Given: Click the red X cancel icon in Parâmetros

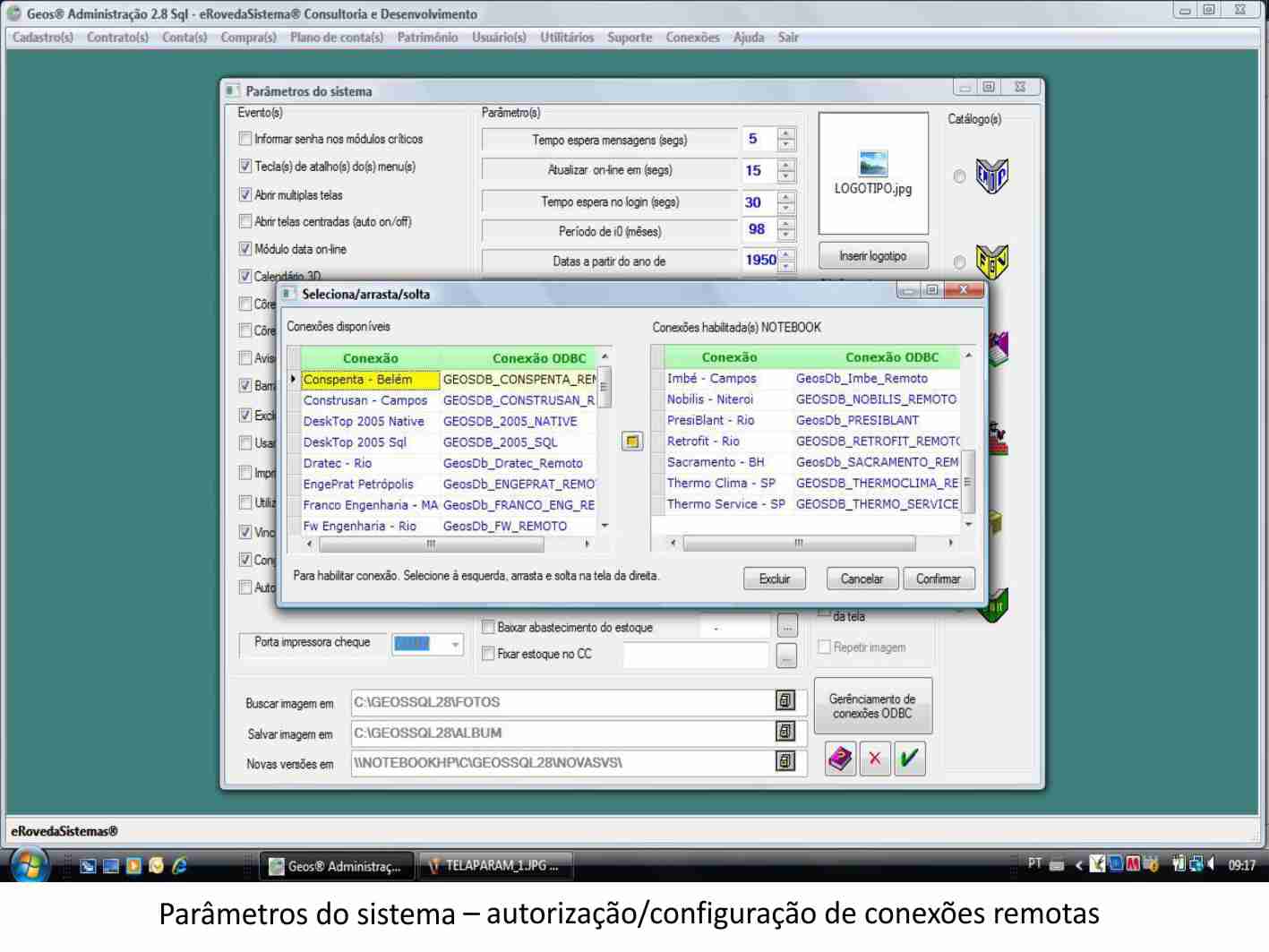Looking at the screenshot, I should pos(875,759).
